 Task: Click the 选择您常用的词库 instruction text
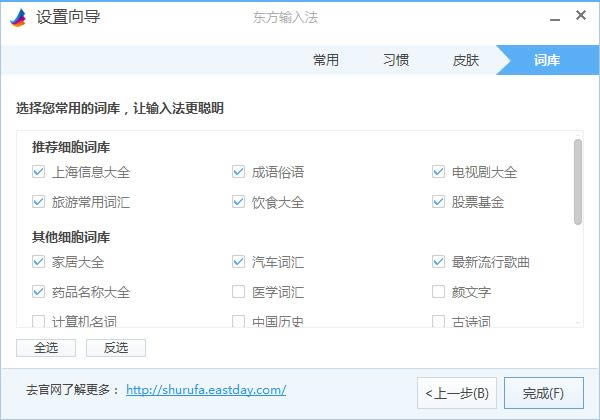point(120,108)
